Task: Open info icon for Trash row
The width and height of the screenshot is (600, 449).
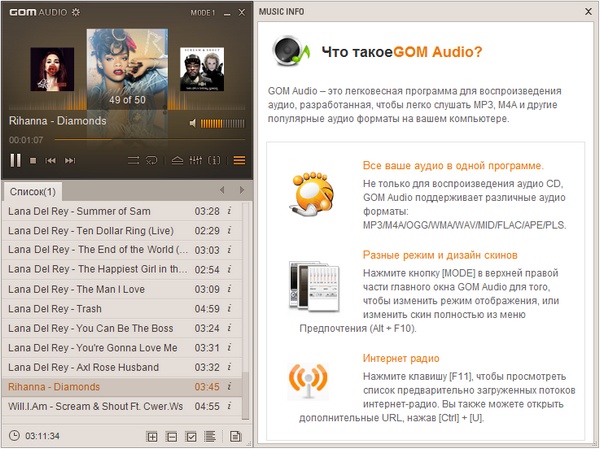Action: pyautogui.click(x=230, y=308)
